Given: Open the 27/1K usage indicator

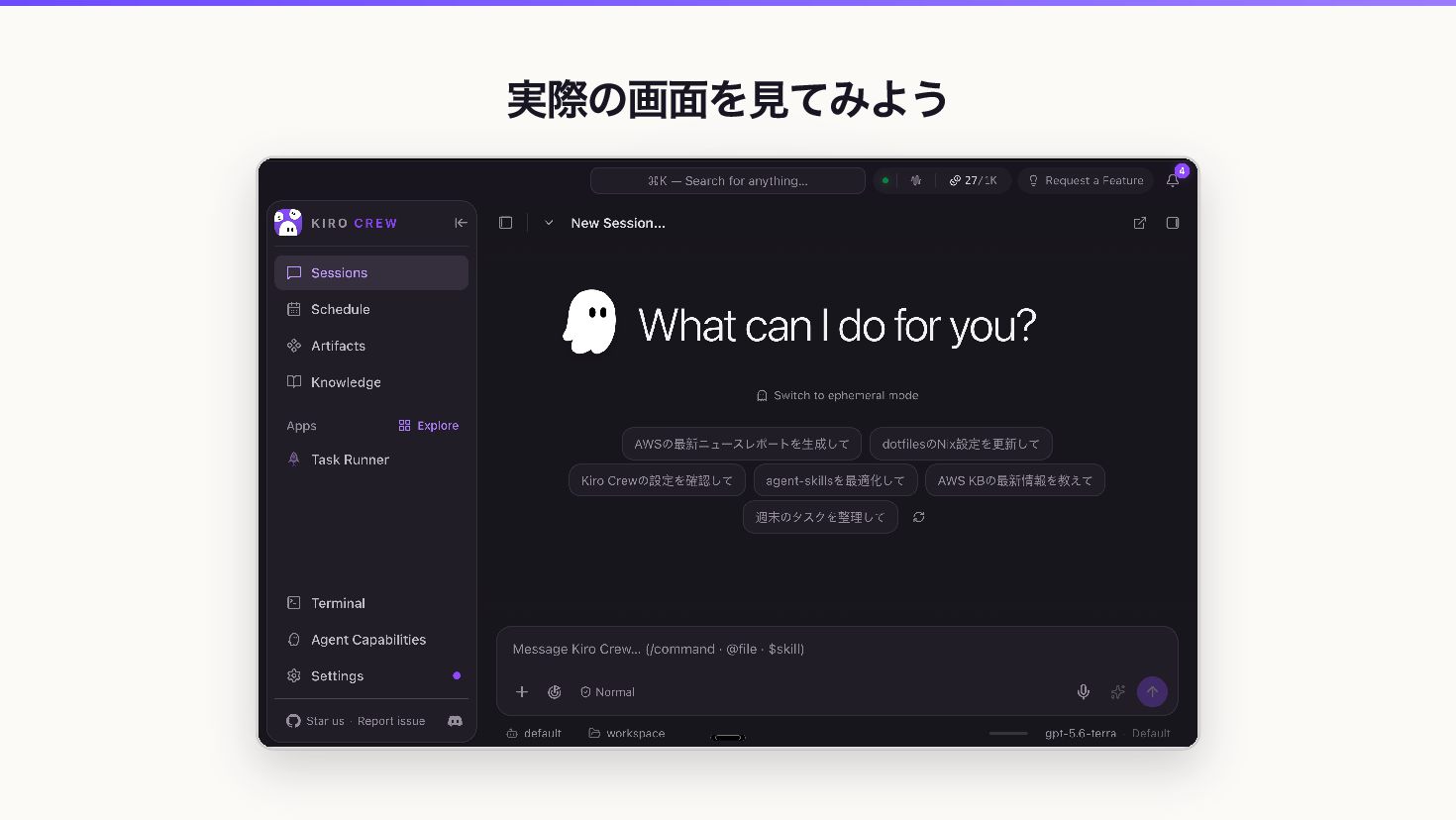Looking at the screenshot, I should pos(974,180).
